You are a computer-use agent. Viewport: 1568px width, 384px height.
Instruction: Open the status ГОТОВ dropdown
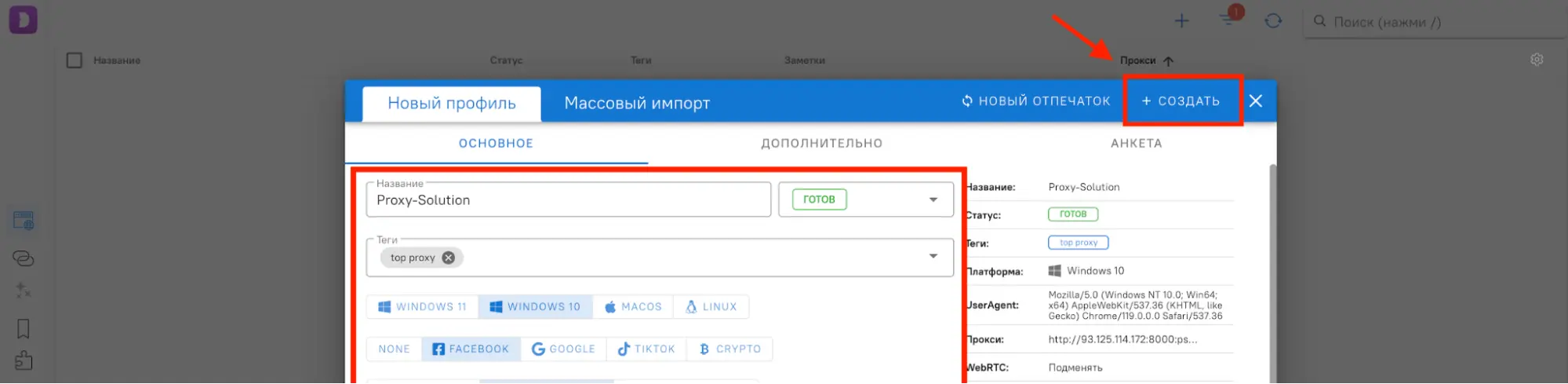[x=866, y=199]
